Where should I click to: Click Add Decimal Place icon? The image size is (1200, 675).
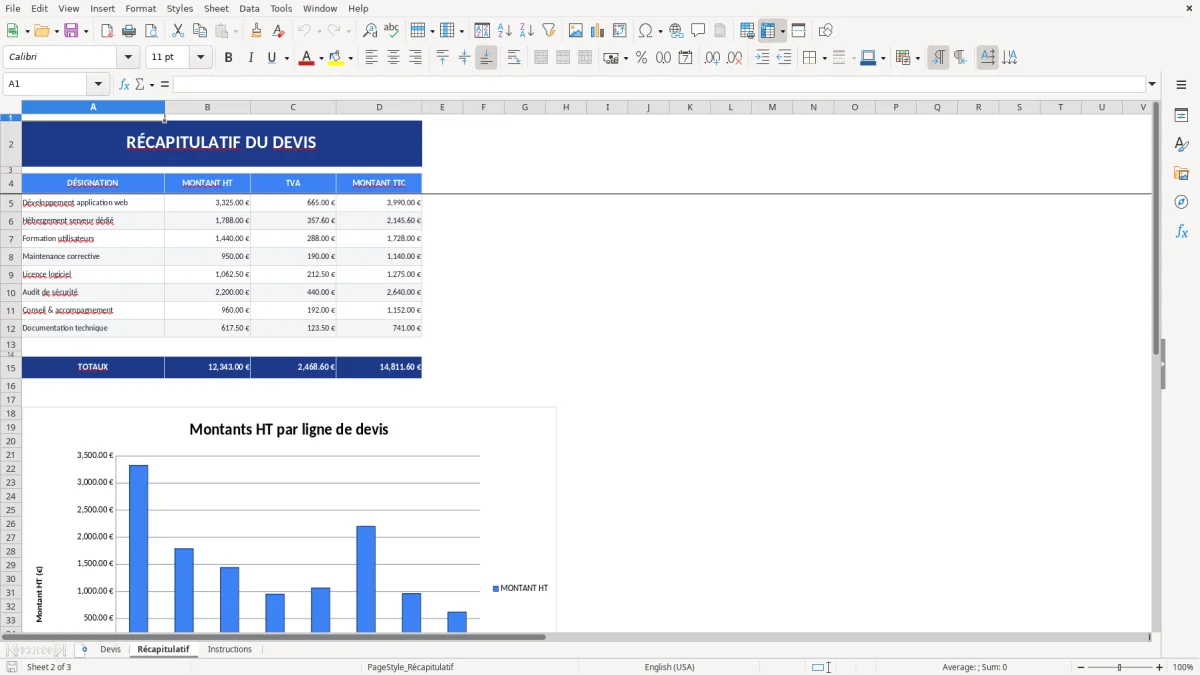tap(712, 58)
